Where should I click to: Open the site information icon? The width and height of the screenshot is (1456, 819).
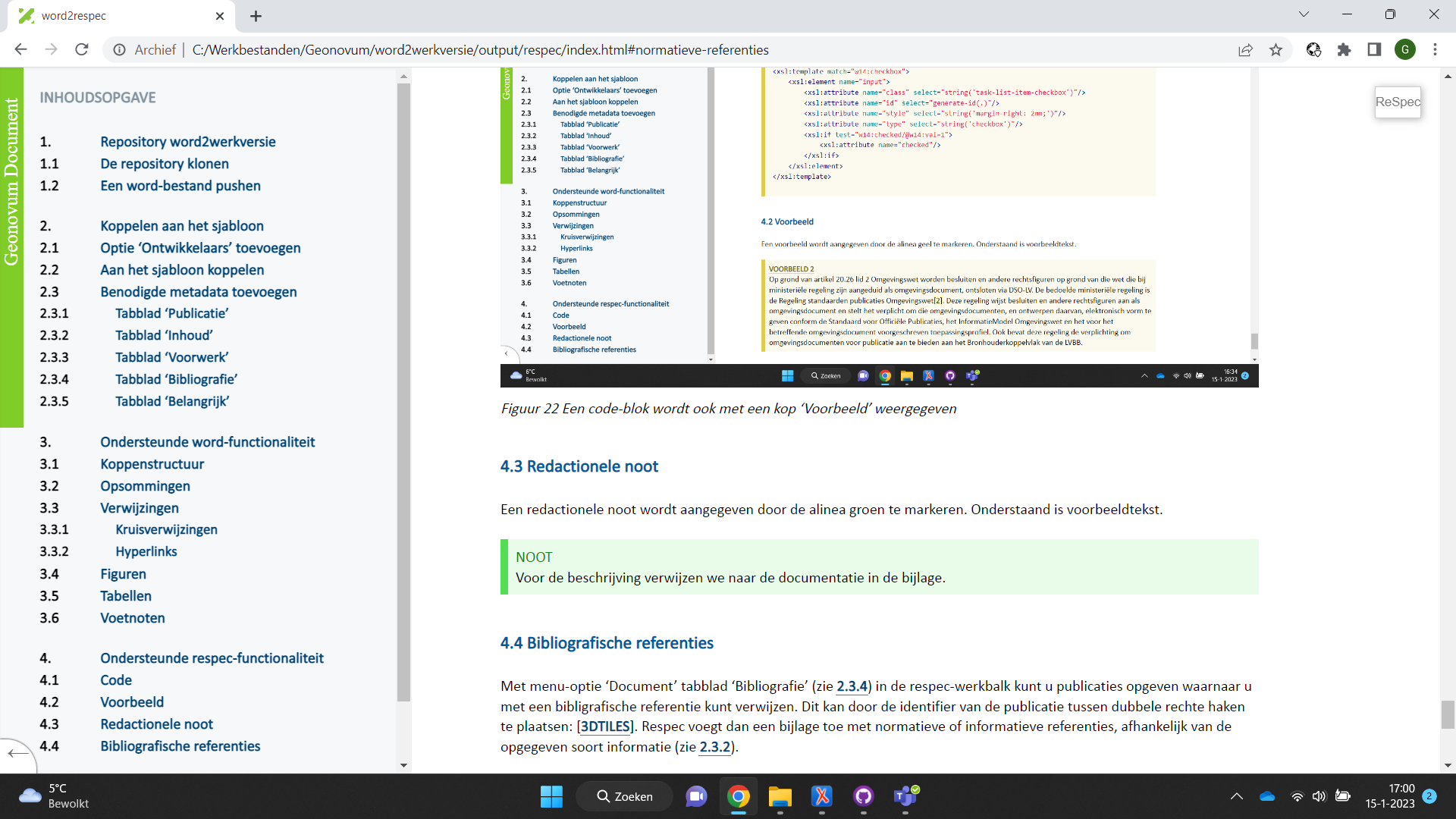pos(120,50)
